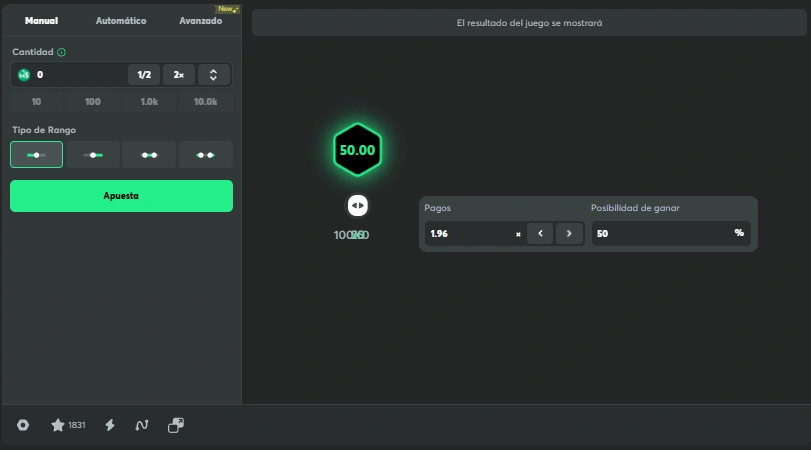Select the 10.0k quick amount
The image size is (811, 450).
pyautogui.click(x=205, y=102)
